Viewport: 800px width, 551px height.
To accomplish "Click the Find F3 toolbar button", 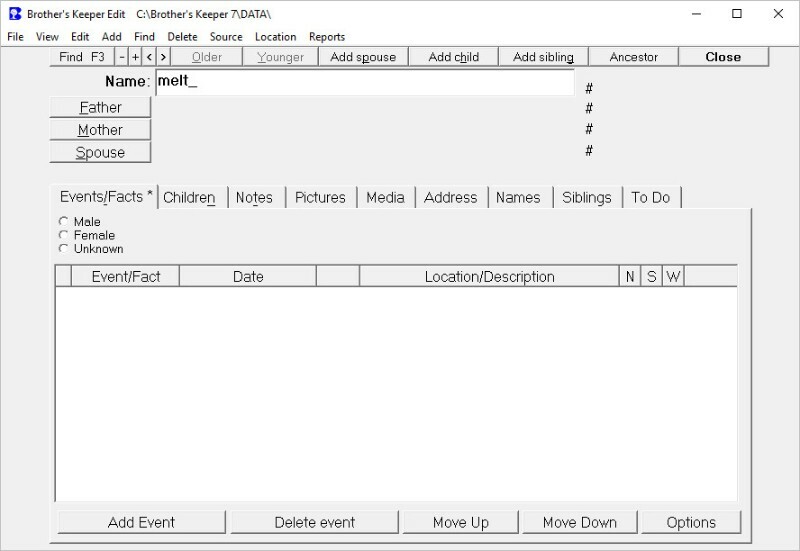I will (x=82, y=57).
